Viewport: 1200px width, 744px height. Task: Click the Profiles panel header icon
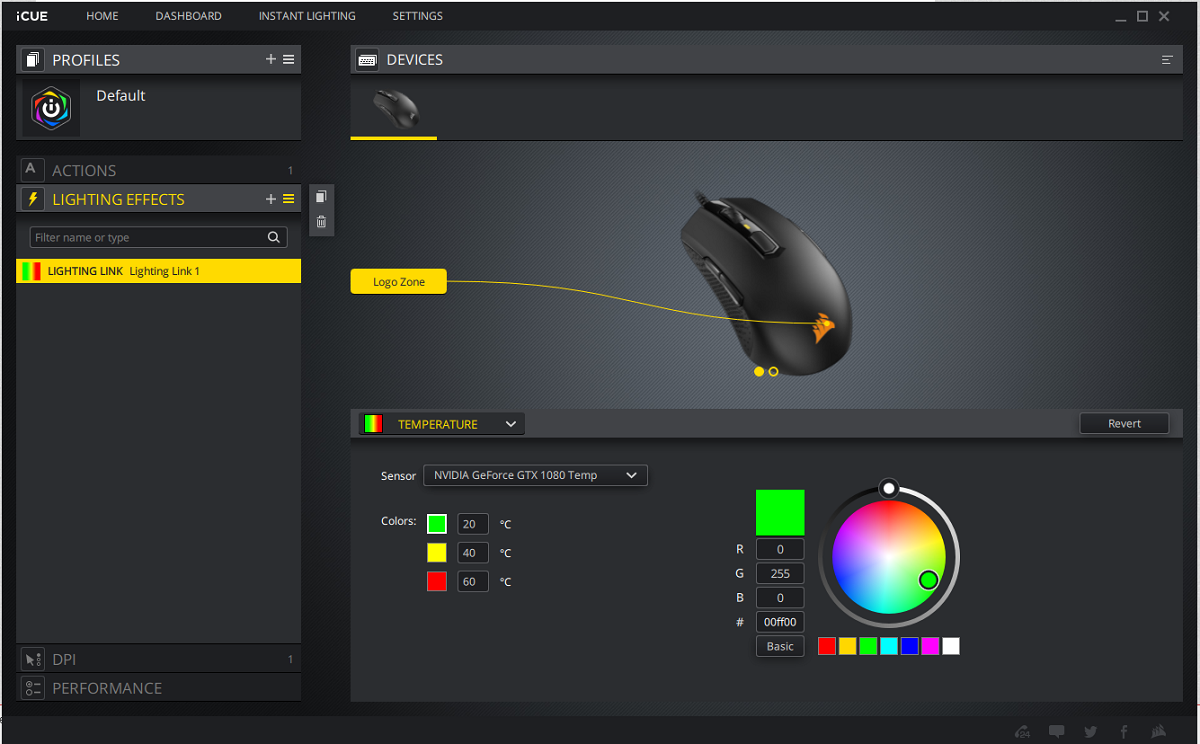33,59
